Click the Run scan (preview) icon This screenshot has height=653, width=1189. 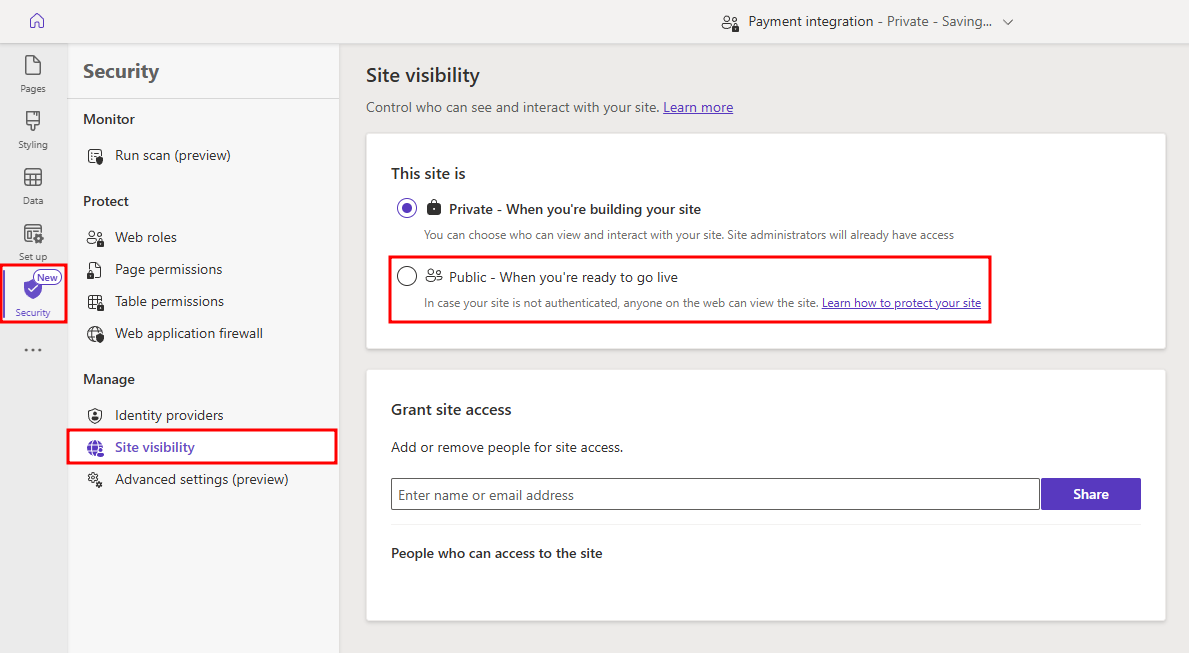tap(96, 156)
